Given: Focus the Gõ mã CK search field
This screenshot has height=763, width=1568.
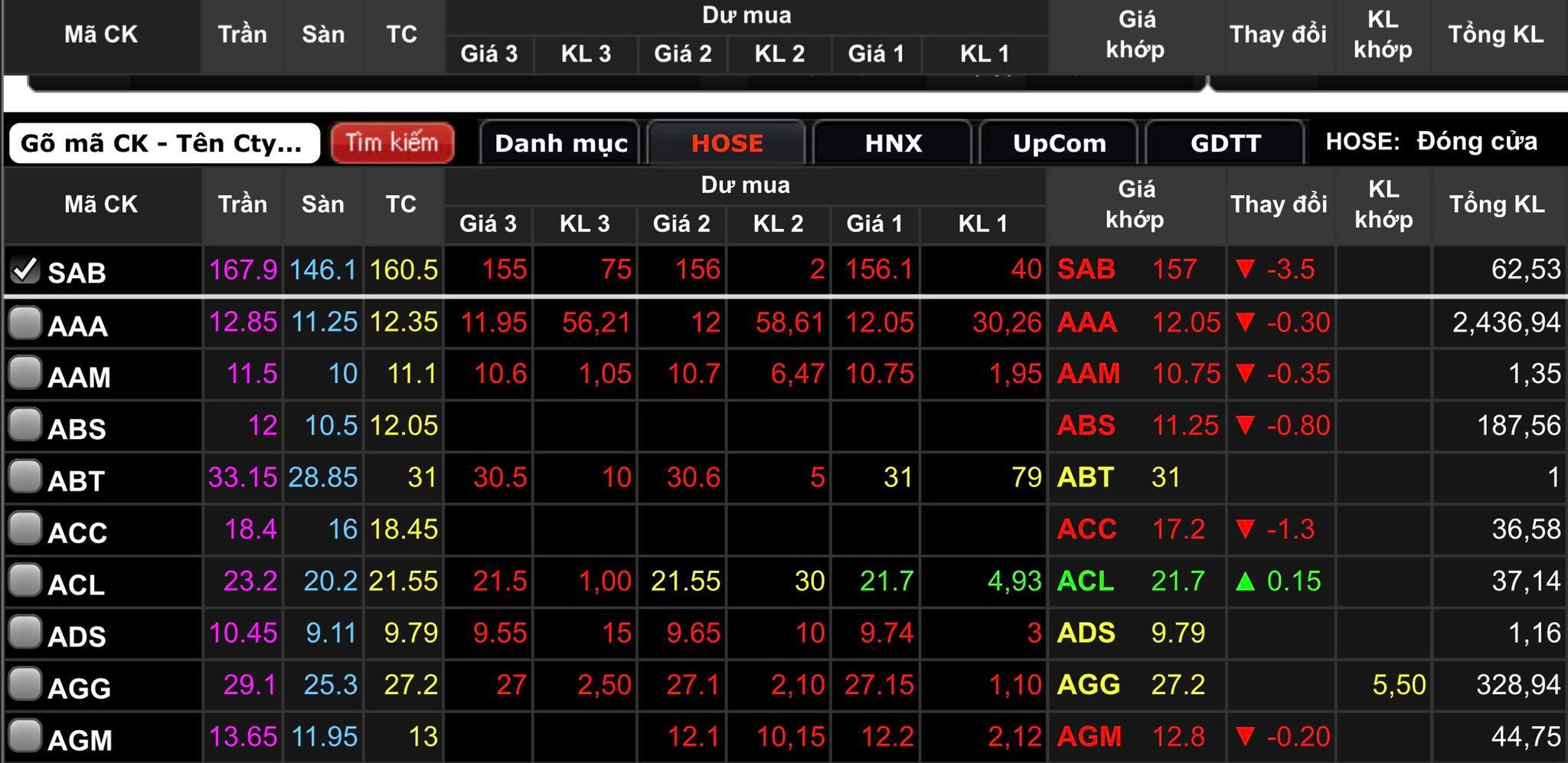Looking at the screenshot, I should (164, 143).
